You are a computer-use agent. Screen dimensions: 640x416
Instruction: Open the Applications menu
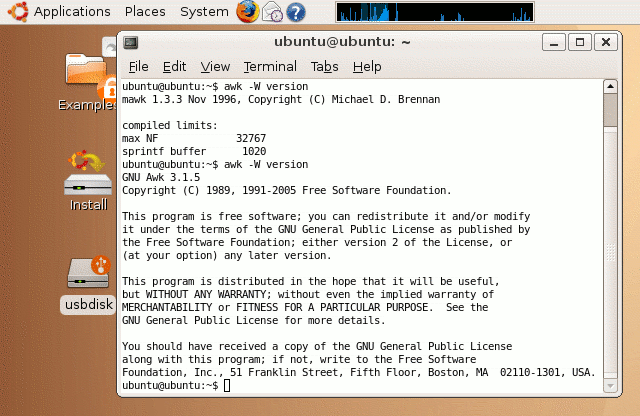tap(71, 12)
